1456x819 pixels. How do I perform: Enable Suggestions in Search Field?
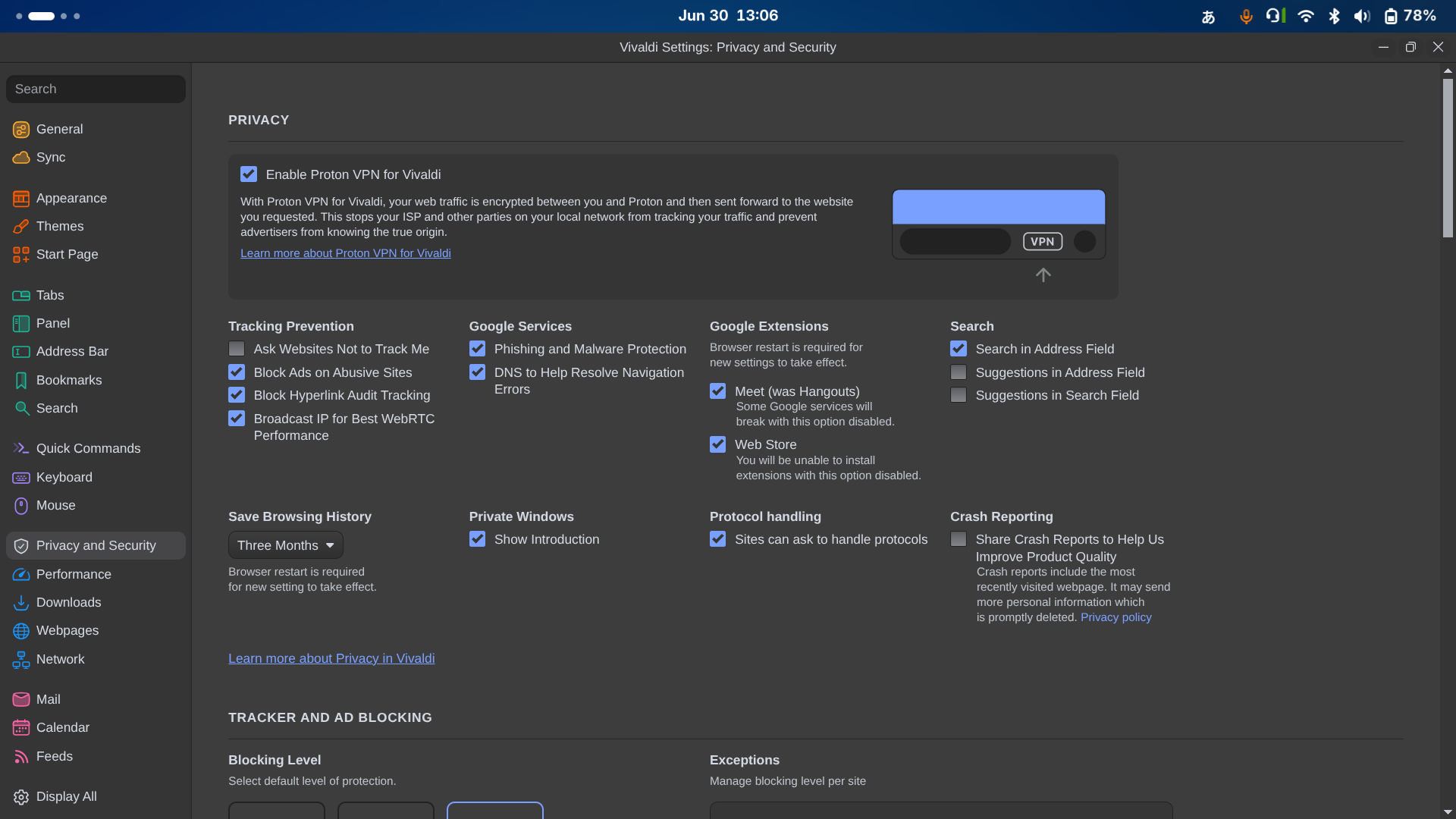click(959, 395)
